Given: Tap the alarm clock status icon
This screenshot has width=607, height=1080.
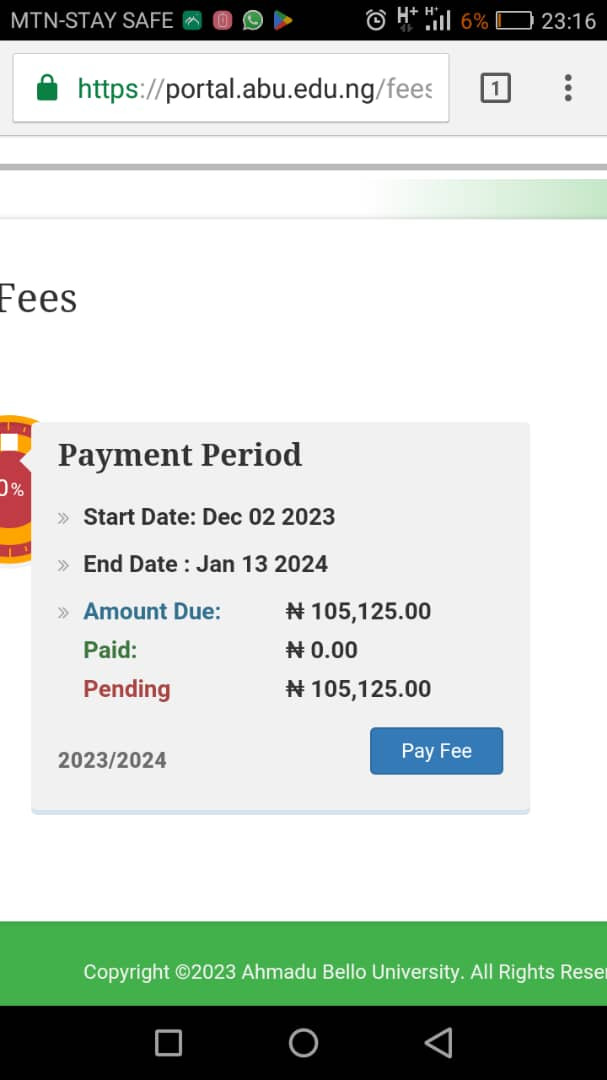Looking at the screenshot, I should (x=376, y=20).
